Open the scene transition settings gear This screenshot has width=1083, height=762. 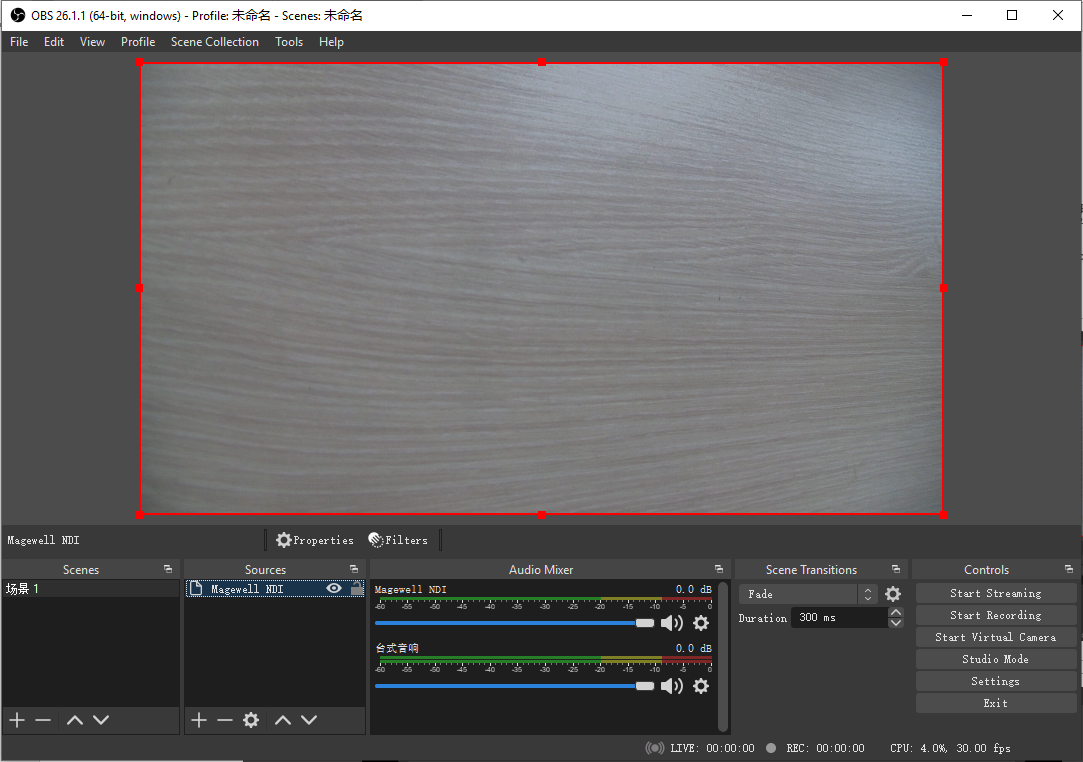pos(893,593)
